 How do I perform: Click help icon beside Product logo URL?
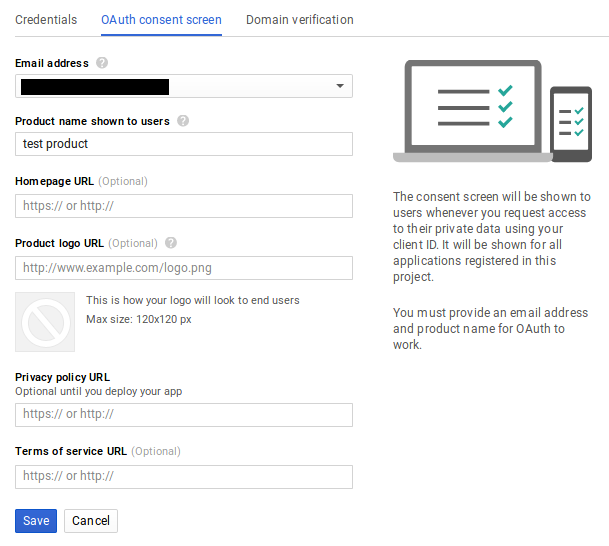[171, 243]
